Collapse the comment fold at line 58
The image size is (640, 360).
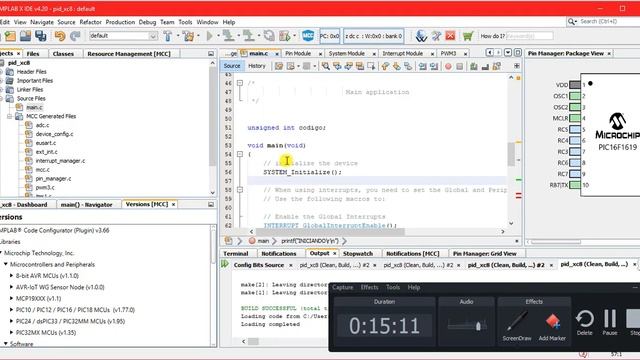click(x=240, y=190)
